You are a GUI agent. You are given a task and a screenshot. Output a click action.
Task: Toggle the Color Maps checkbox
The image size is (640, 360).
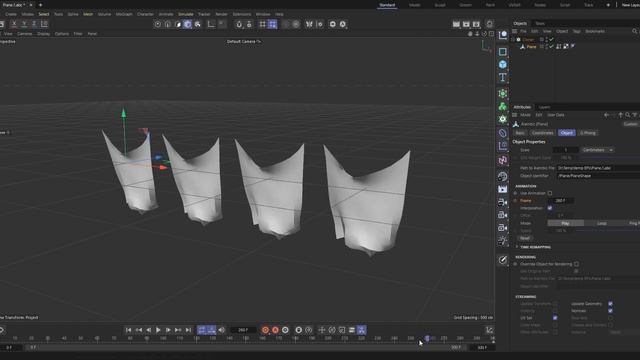pyautogui.click(x=555, y=325)
